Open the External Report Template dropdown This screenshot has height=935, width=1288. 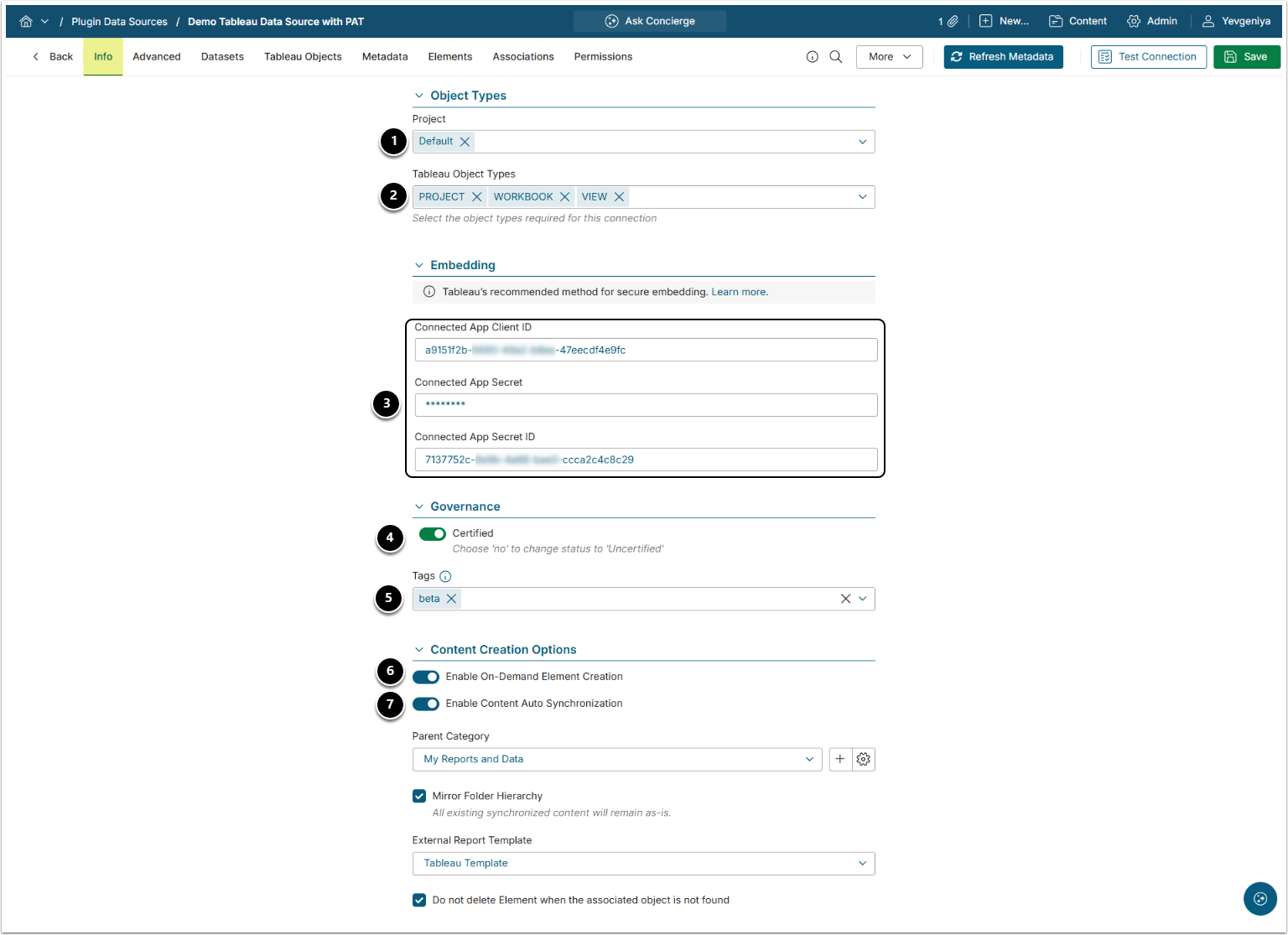pyautogui.click(x=643, y=864)
